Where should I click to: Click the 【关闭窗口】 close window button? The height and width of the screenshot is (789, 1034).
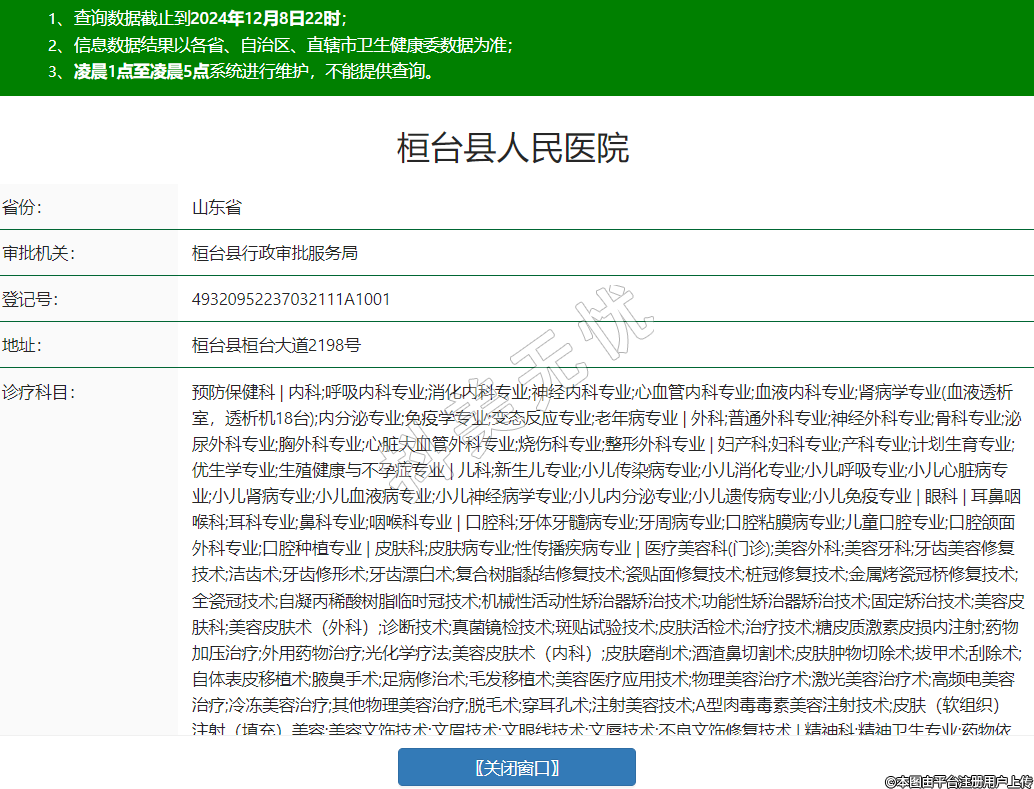pos(516,767)
